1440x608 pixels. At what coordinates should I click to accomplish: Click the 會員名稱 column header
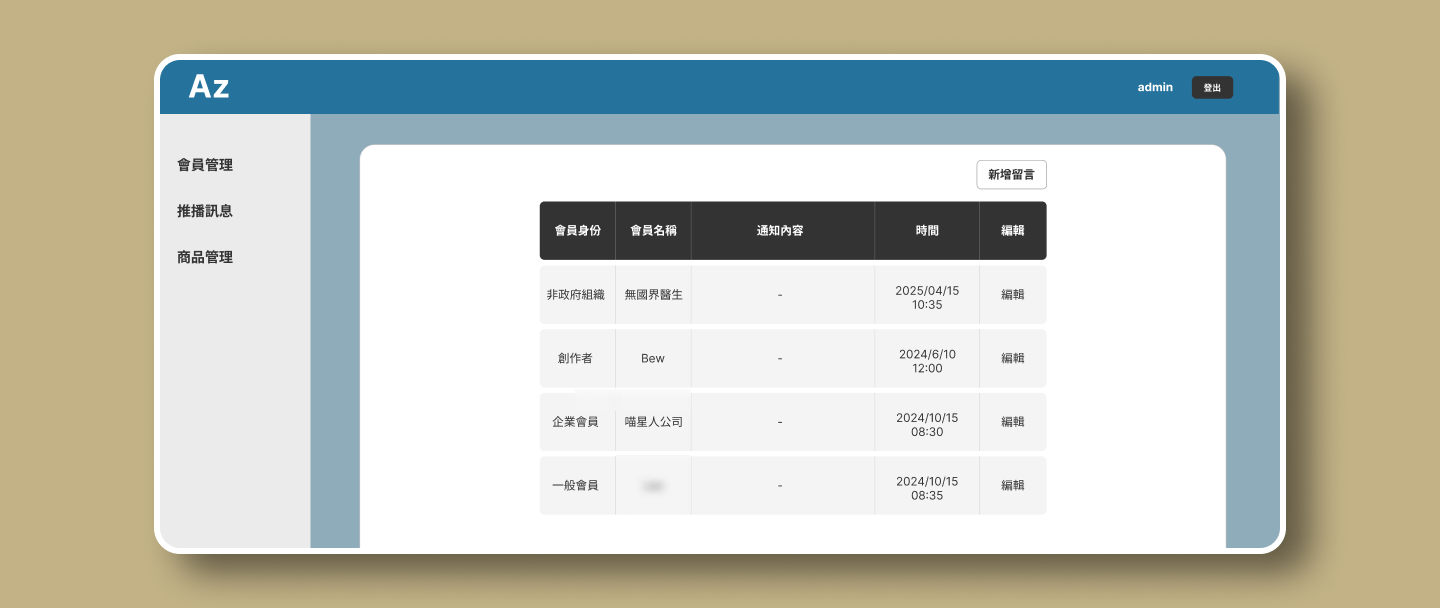pos(653,230)
